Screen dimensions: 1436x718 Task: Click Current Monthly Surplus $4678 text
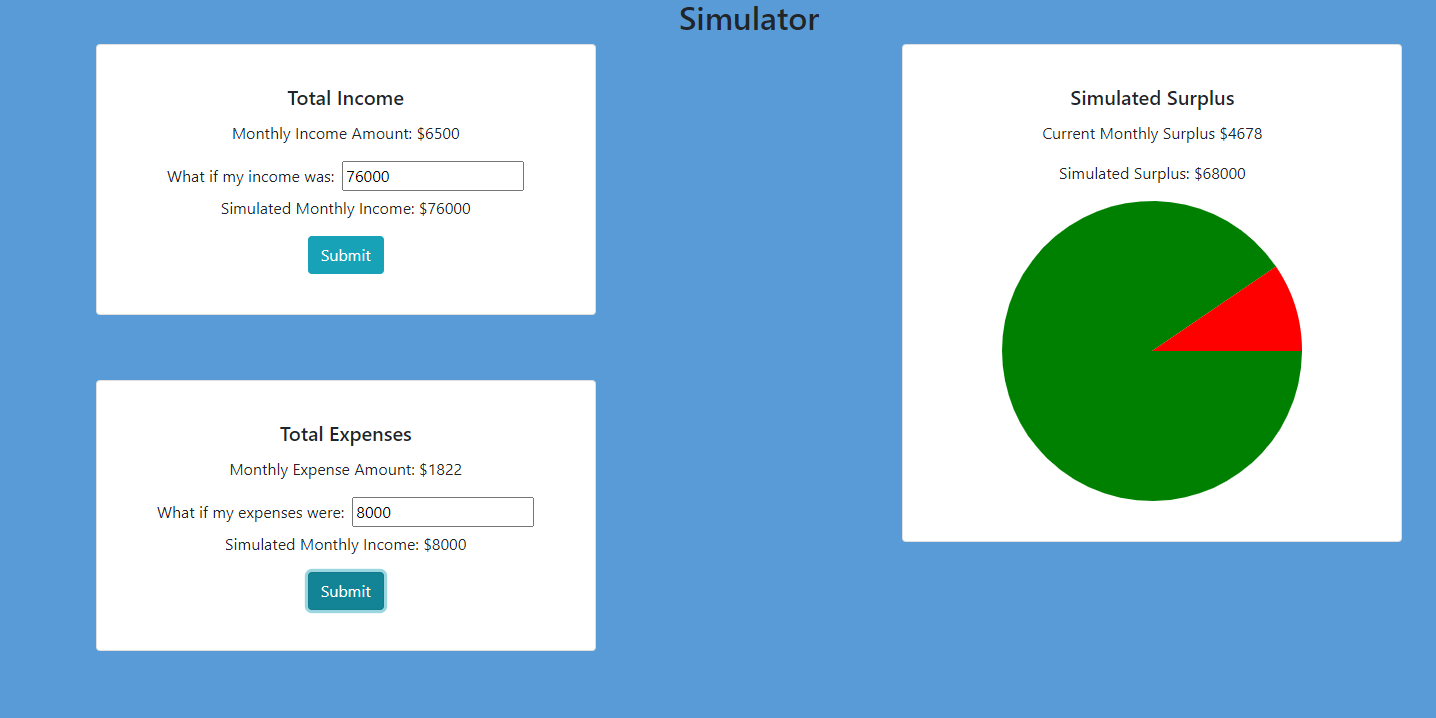1152,134
